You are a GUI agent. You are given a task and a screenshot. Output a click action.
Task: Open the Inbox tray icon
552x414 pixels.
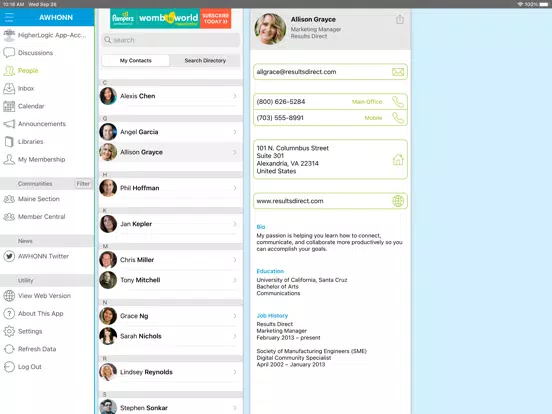click(x=9, y=88)
